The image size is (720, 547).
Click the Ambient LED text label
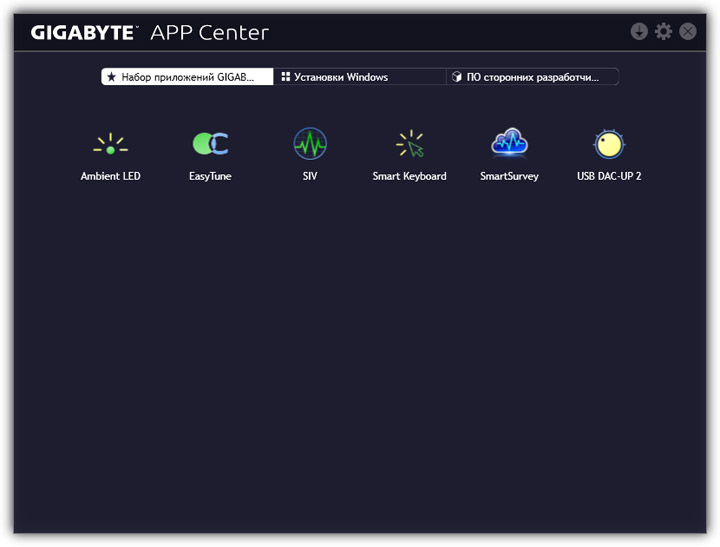pyautogui.click(x=110, y=177)
